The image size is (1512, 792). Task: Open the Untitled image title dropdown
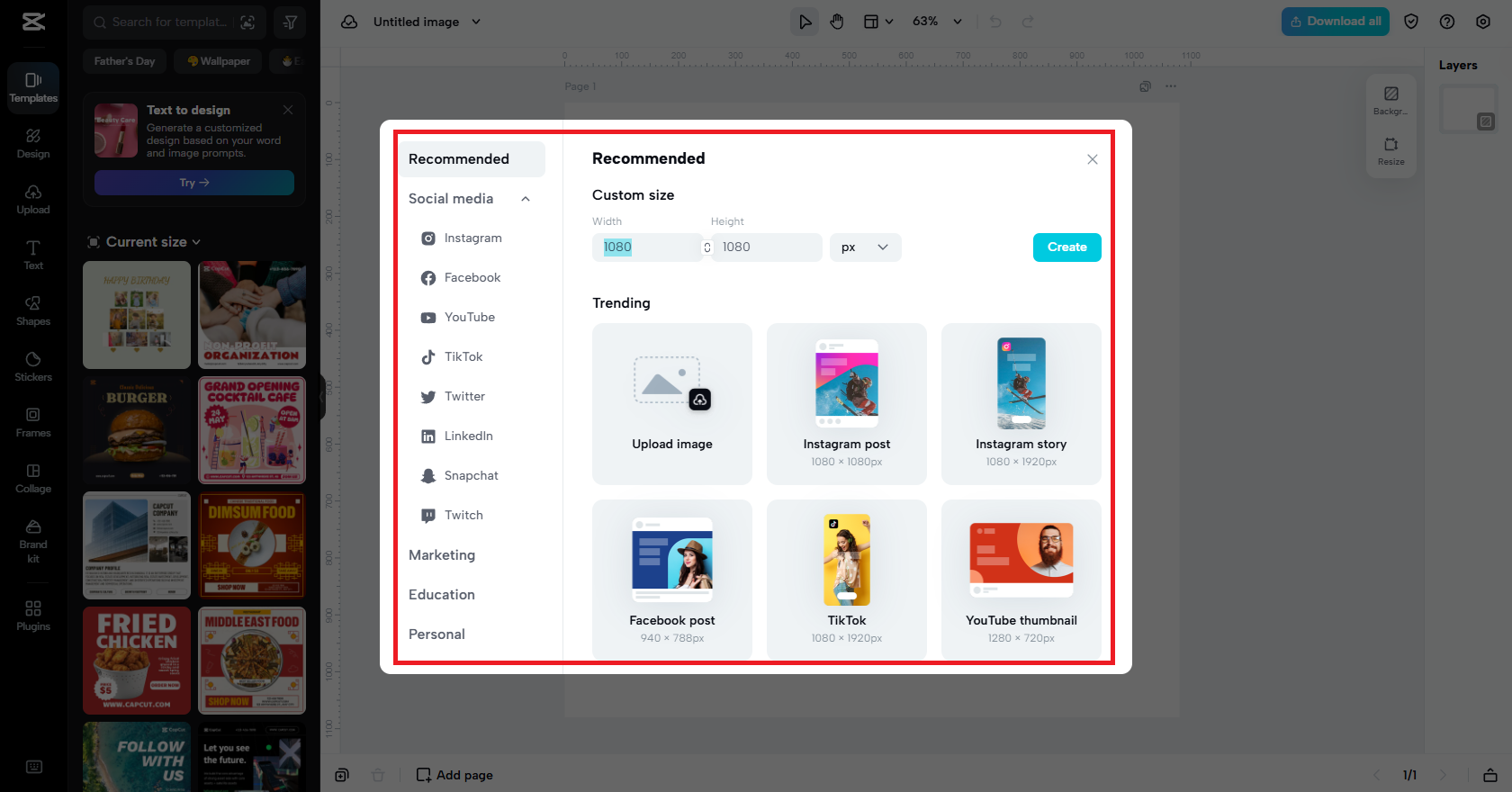click(x=427, y=22)
